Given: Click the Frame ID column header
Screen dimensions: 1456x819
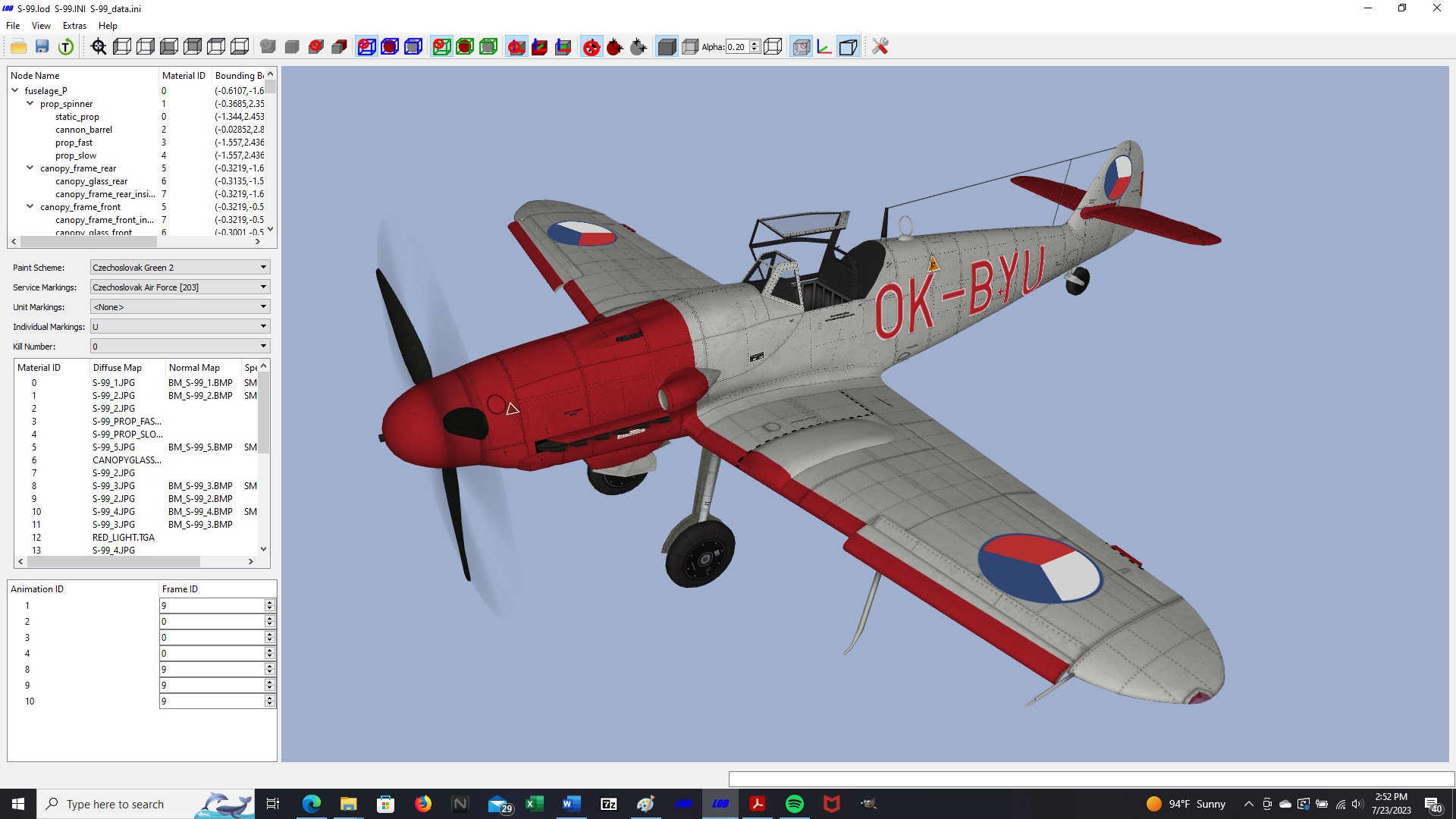Looking at the screenshot, I should click(x=218, y=589).
